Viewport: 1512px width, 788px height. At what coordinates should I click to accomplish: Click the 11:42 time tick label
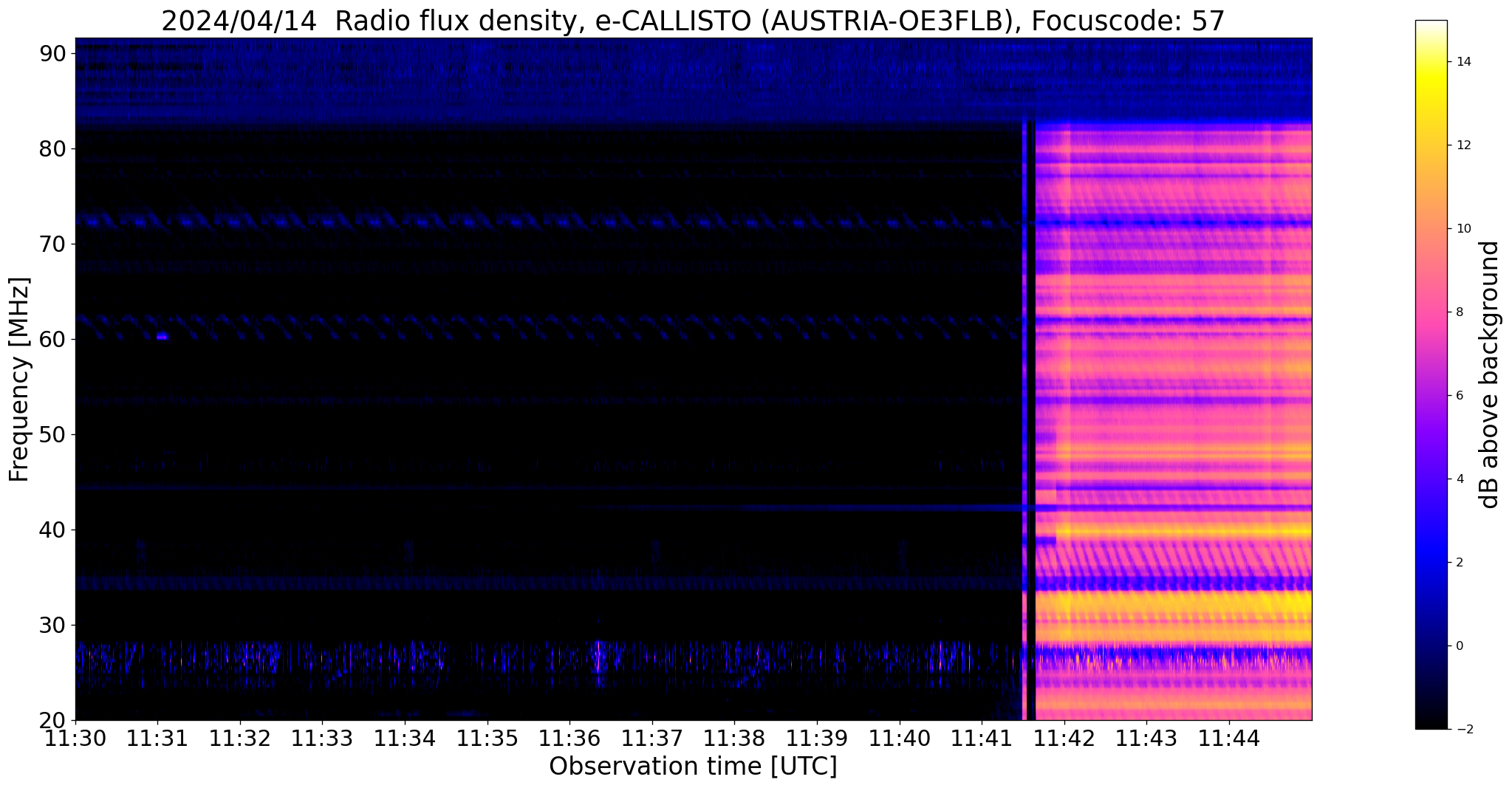pyautogui.click(x=1064, y=739)
